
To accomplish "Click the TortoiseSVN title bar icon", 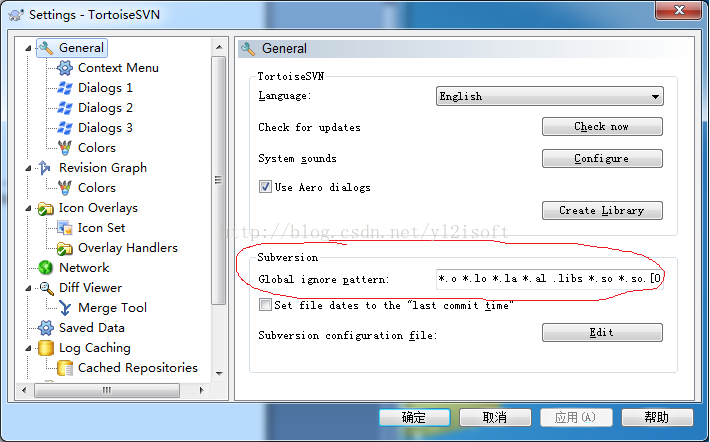I will tap(16, 15).
